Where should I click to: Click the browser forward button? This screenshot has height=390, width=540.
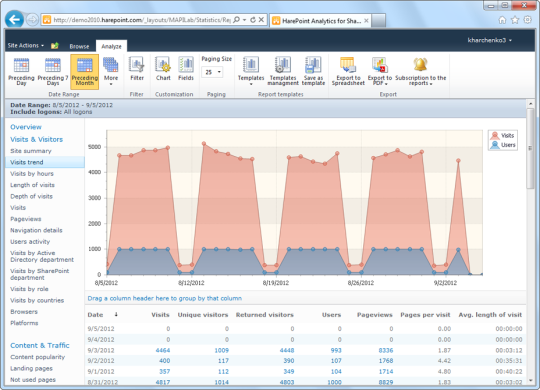point(32,20)
